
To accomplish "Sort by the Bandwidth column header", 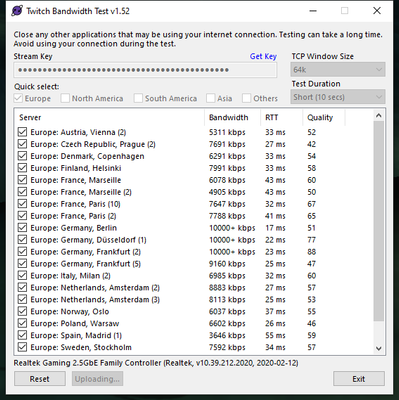I will point(232,117).
